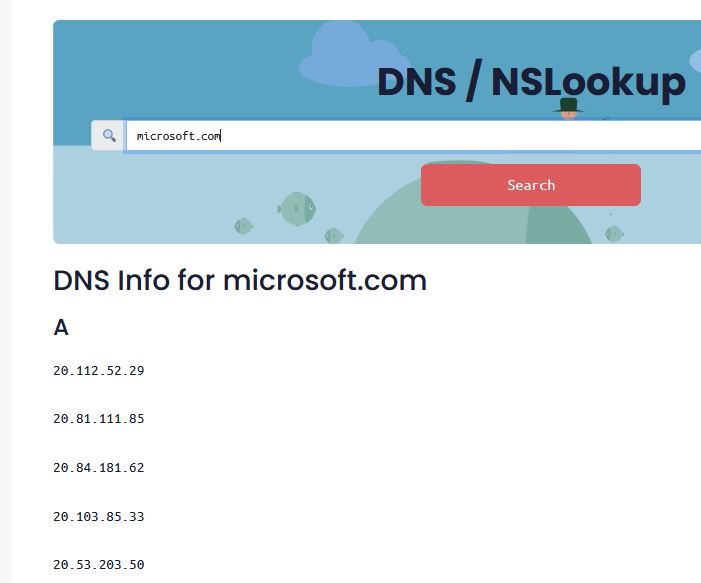The width and height of the screenshot is (701, 583).
Task: Select the IP address 20.103.85.33
Action: [99, 517]
